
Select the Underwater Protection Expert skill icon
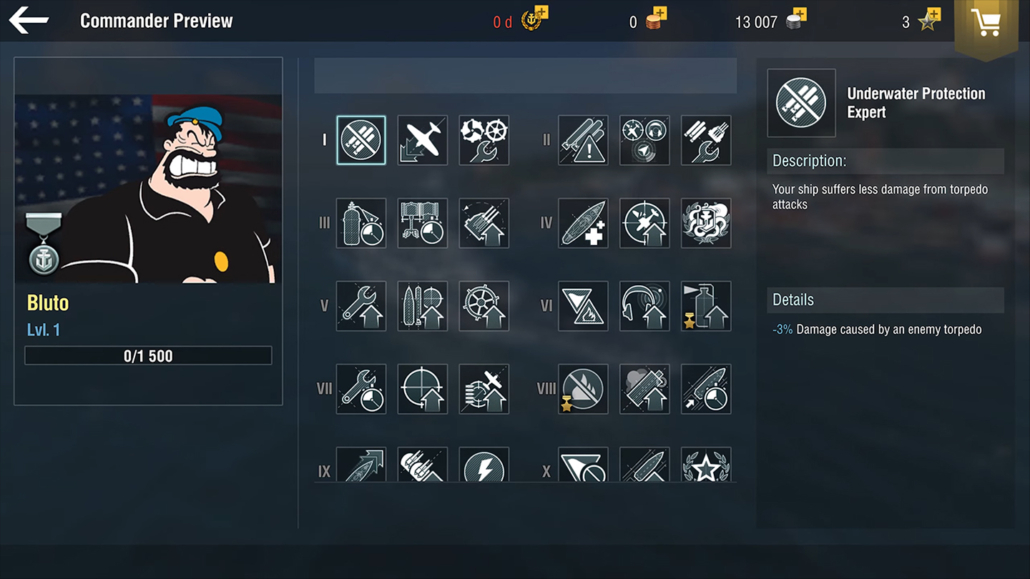361,140
